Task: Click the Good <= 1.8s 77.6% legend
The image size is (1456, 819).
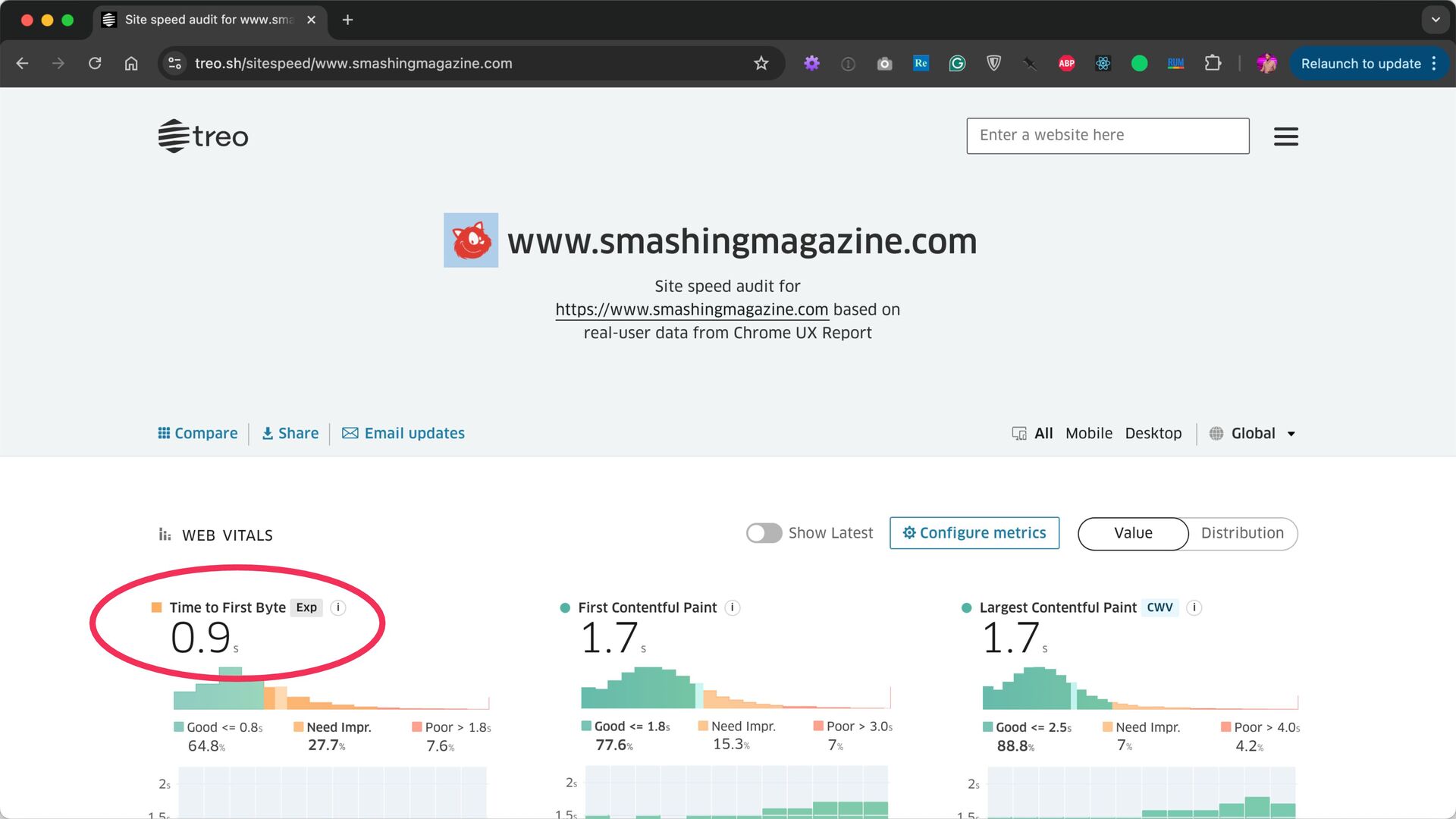Action: (x=626, y=736)
